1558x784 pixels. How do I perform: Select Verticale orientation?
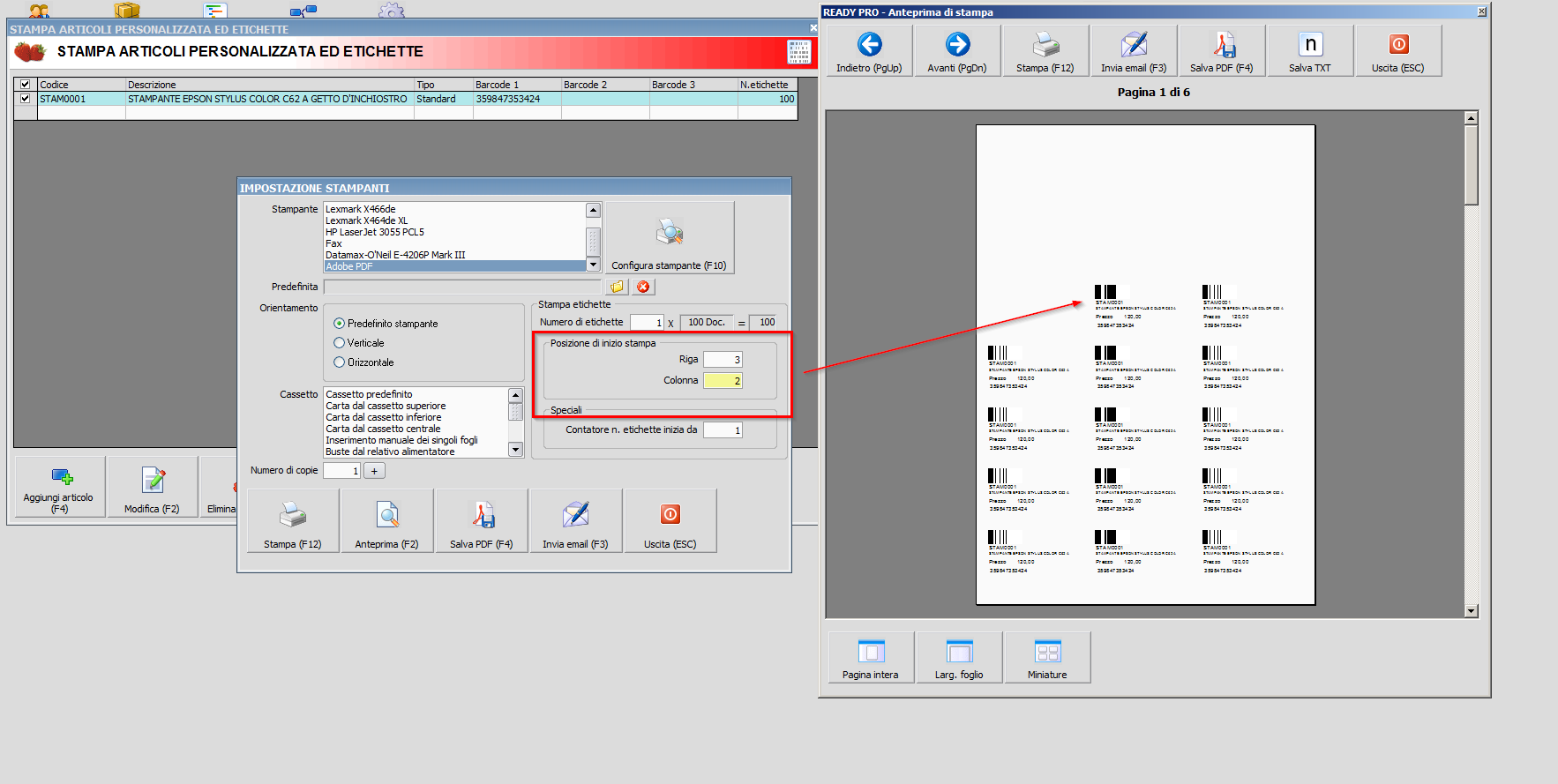coord(339,343)
